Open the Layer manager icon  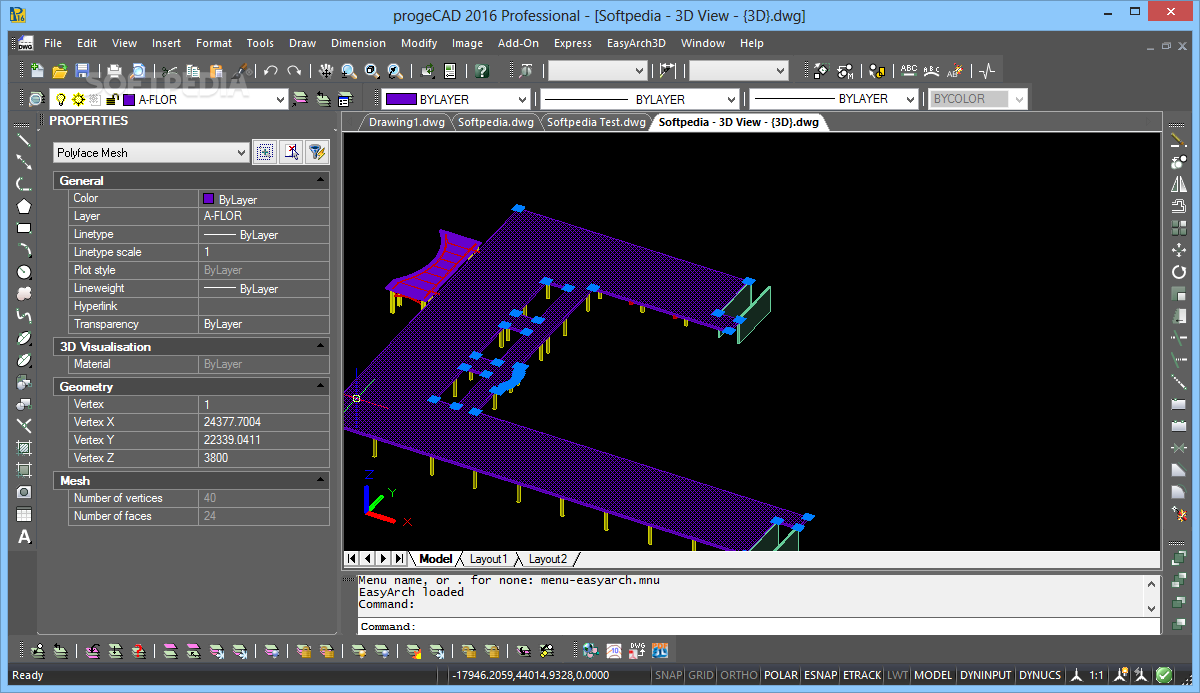[x=36, y=99]
